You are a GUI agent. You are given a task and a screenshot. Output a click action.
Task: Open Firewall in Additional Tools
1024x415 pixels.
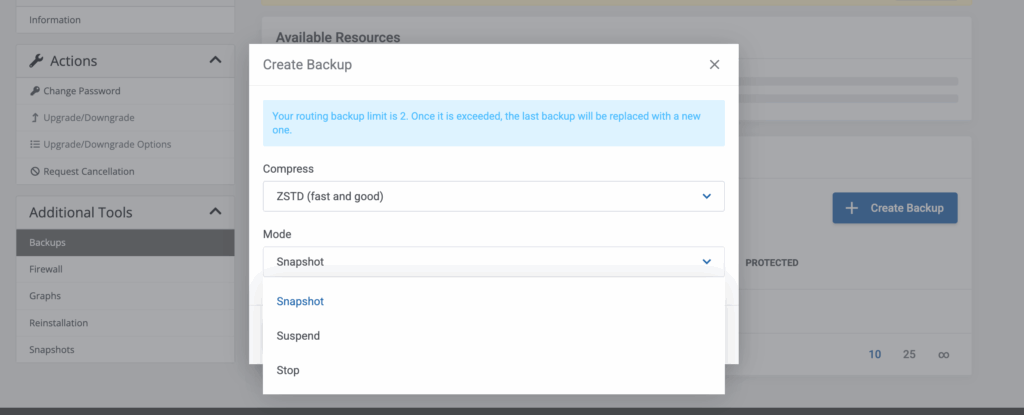(48, 269)
